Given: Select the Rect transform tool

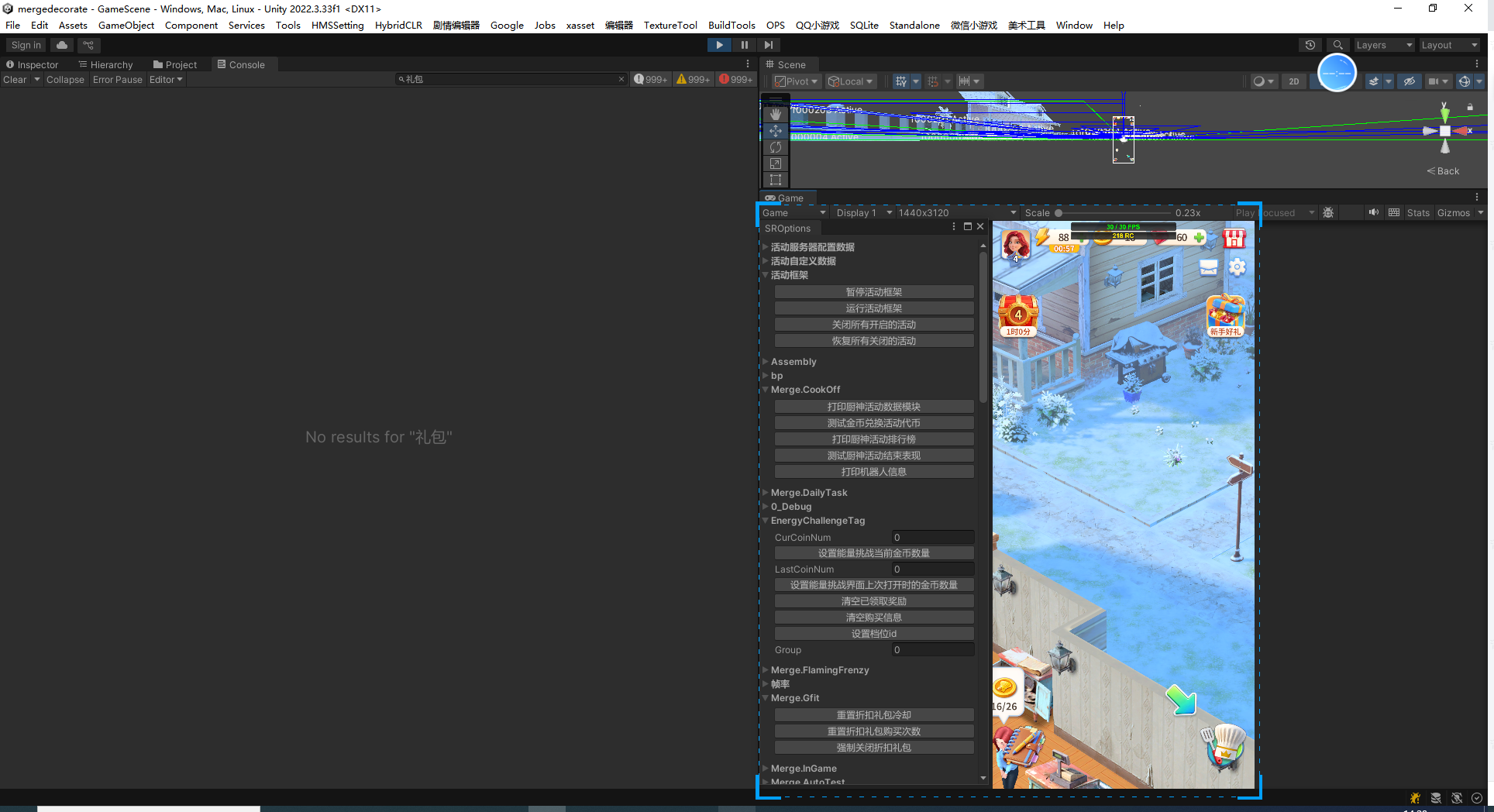Looking at the screenshot, I should click(x=775, y=180).
